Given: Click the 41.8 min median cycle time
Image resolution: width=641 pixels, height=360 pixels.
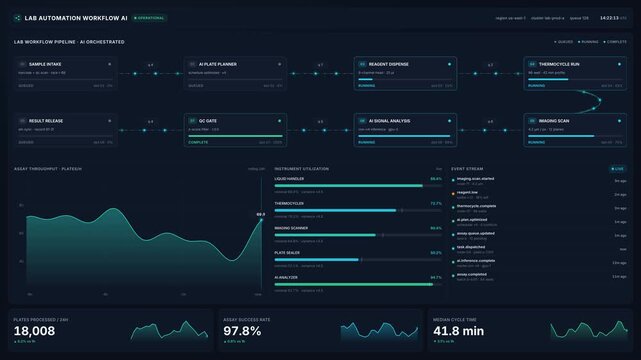Looking at the screenshot, I should (x=458, y=331).
